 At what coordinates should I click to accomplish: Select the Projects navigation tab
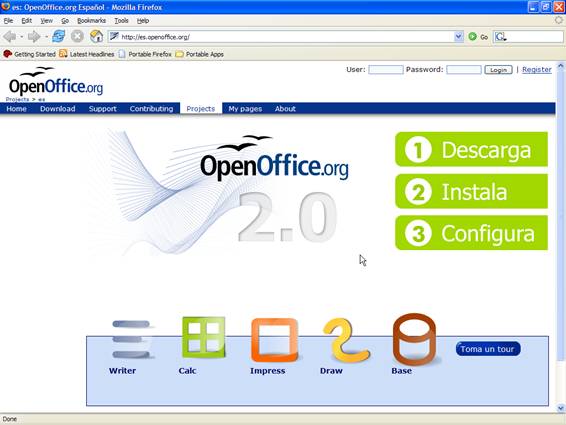[x=201, y=109]
